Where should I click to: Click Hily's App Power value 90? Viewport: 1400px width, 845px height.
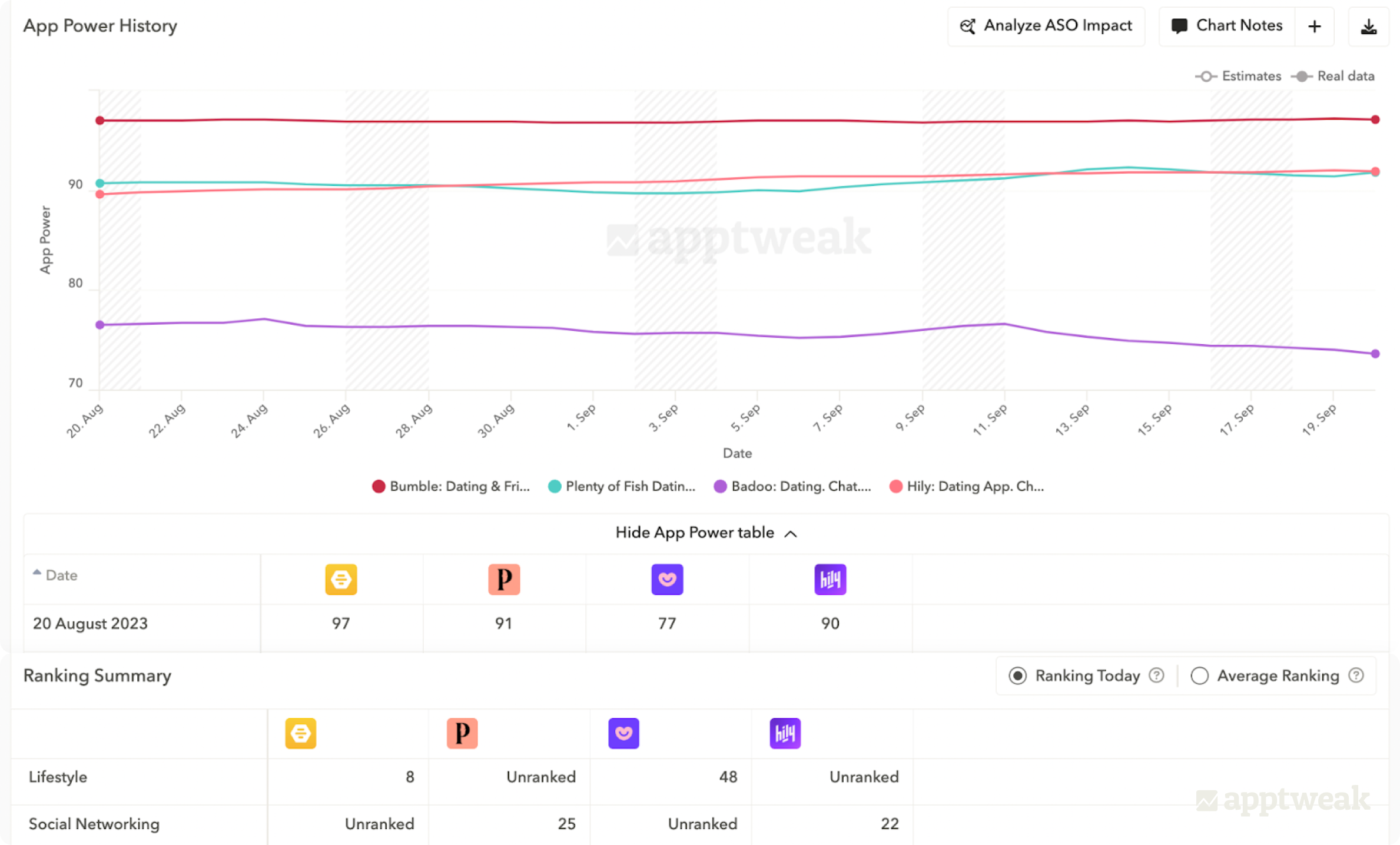830,624
